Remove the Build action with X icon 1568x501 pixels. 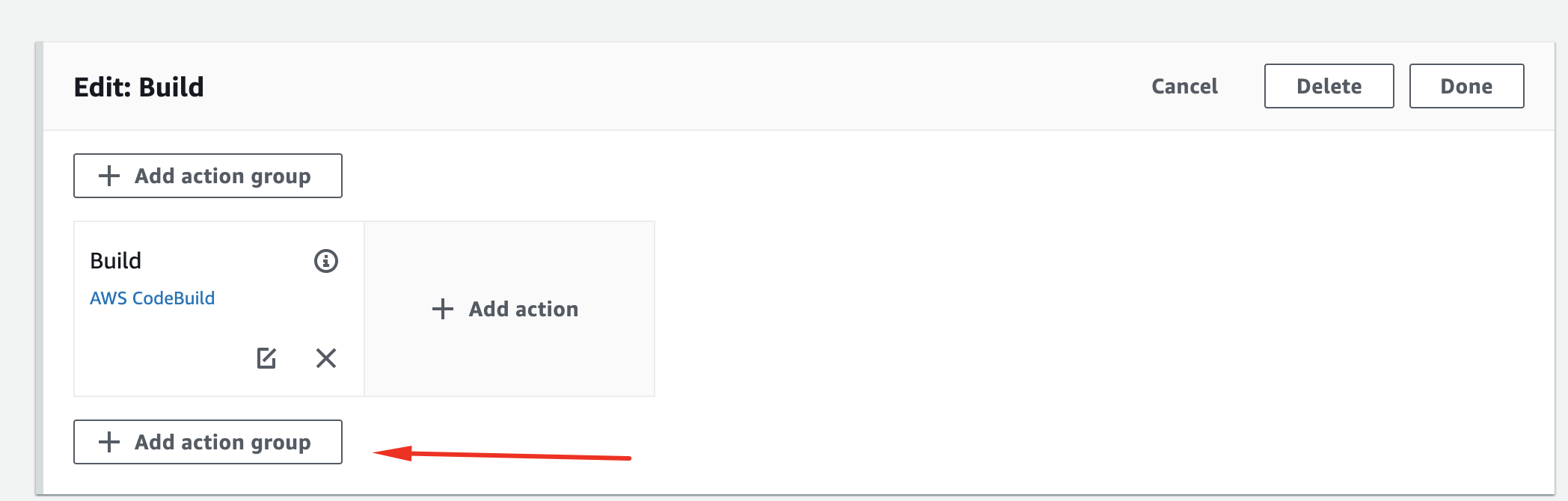click(x=326, y=358)
